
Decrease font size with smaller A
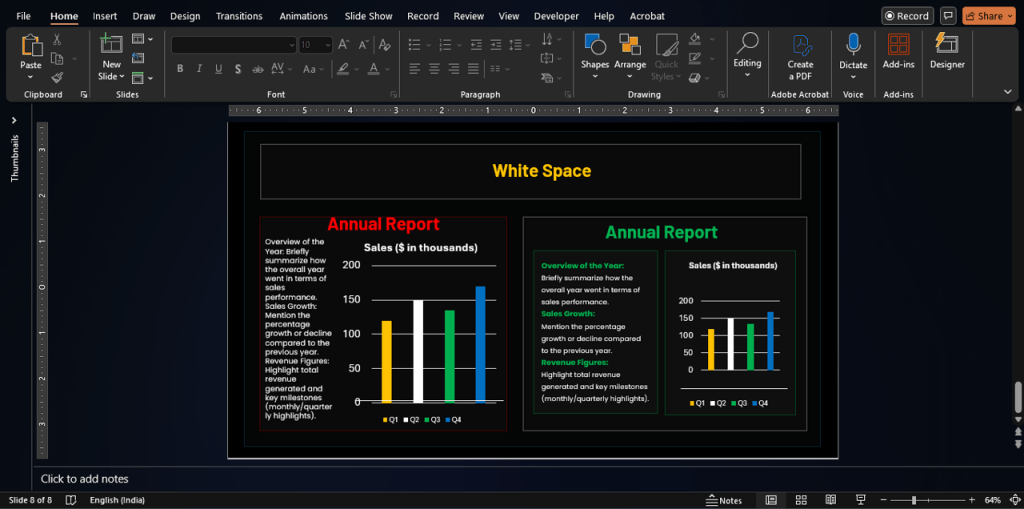coord(364,45)
